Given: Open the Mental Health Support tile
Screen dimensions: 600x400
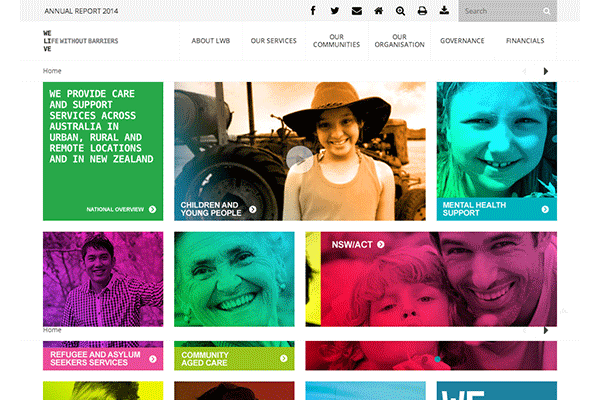Looking at the screenshot, I should pyautogui.click(x=496, y=208).
